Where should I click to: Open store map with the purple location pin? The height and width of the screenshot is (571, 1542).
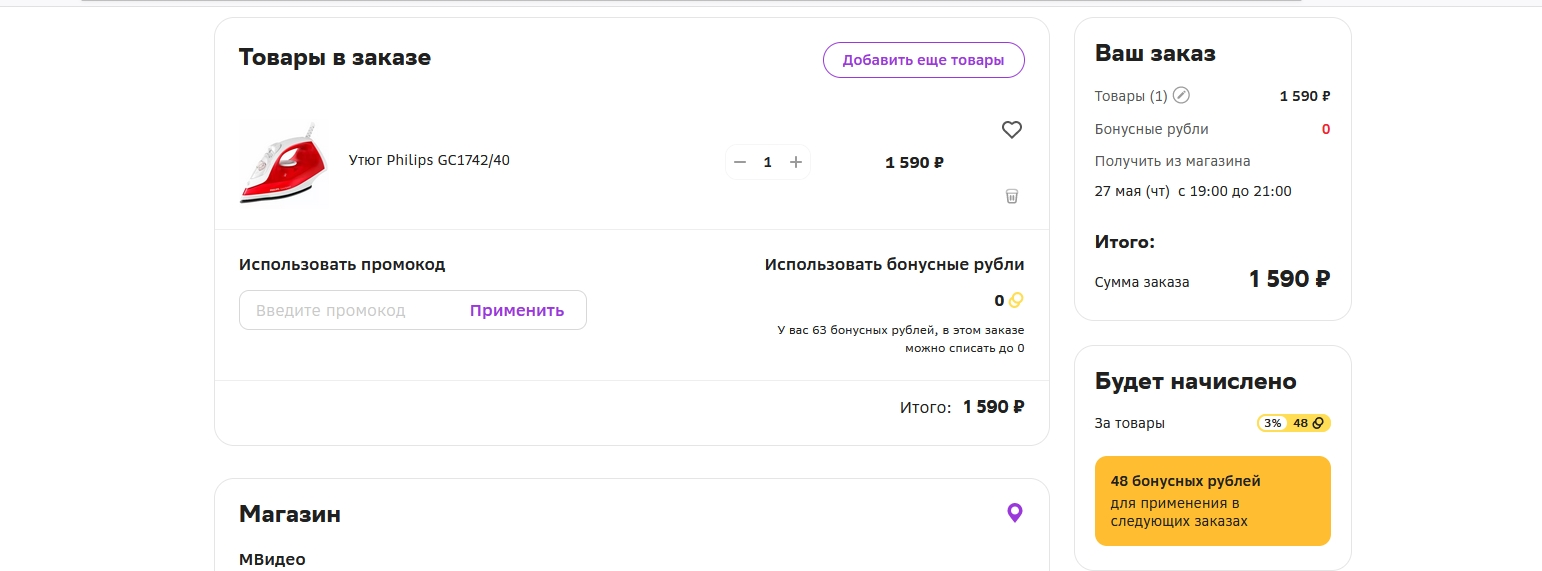pyautogui.click(x=1014, y=513)
